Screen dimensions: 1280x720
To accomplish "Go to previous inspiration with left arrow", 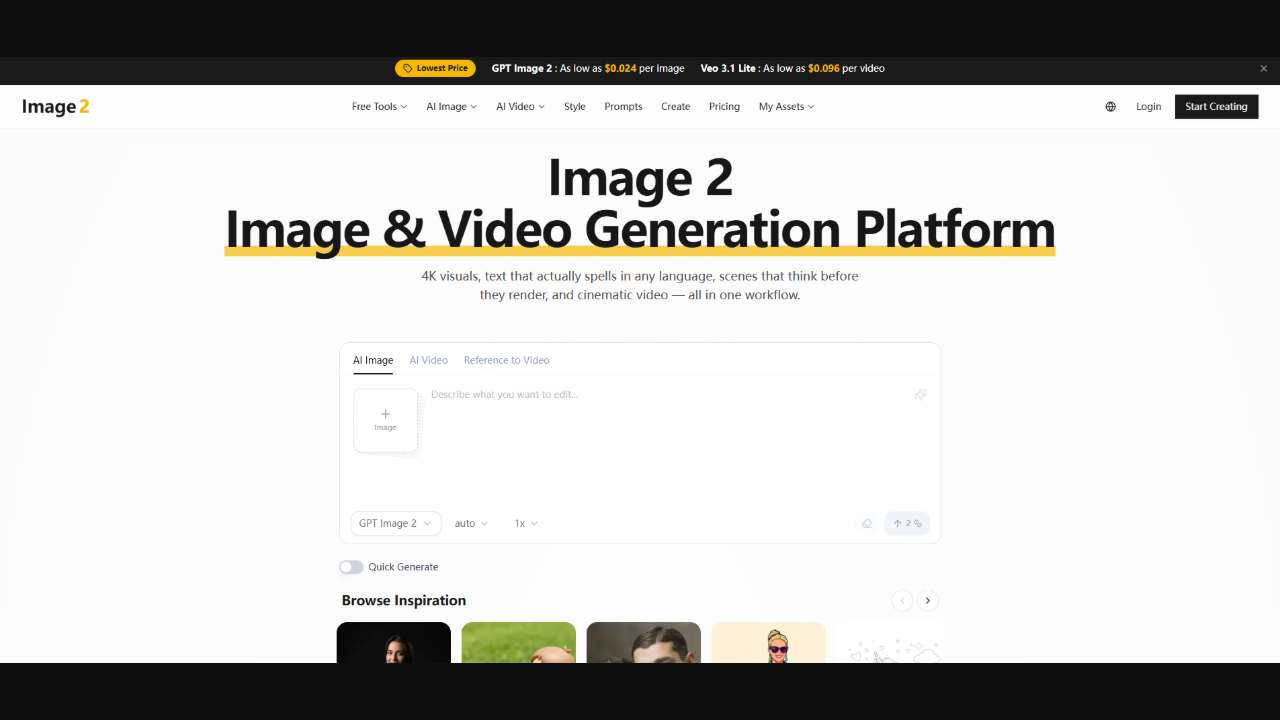I will click(x=902, y=600).
